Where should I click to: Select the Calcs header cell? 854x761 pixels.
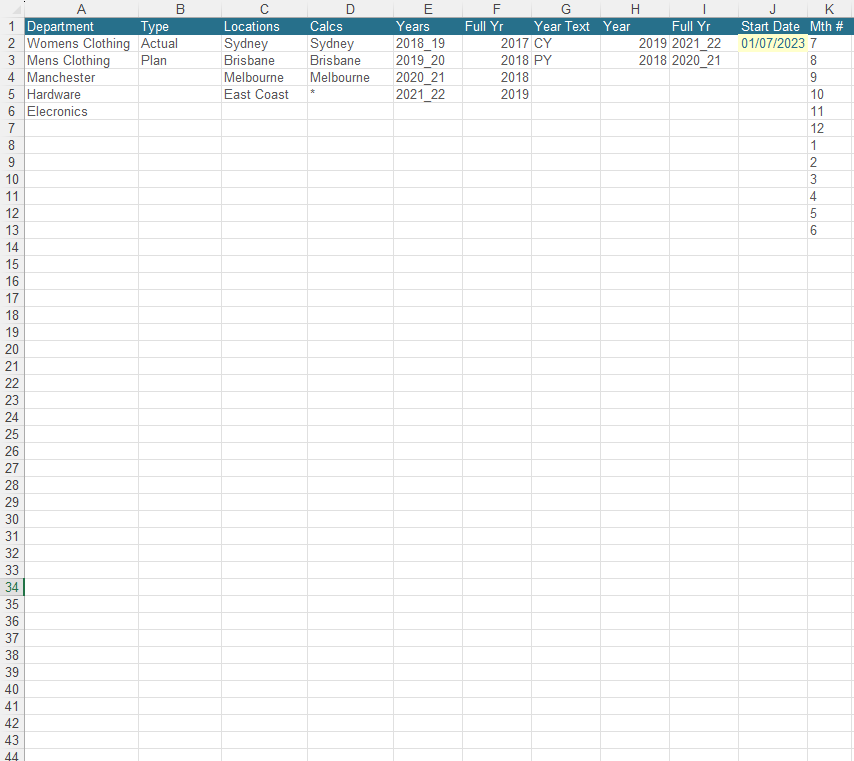point(350,26)
